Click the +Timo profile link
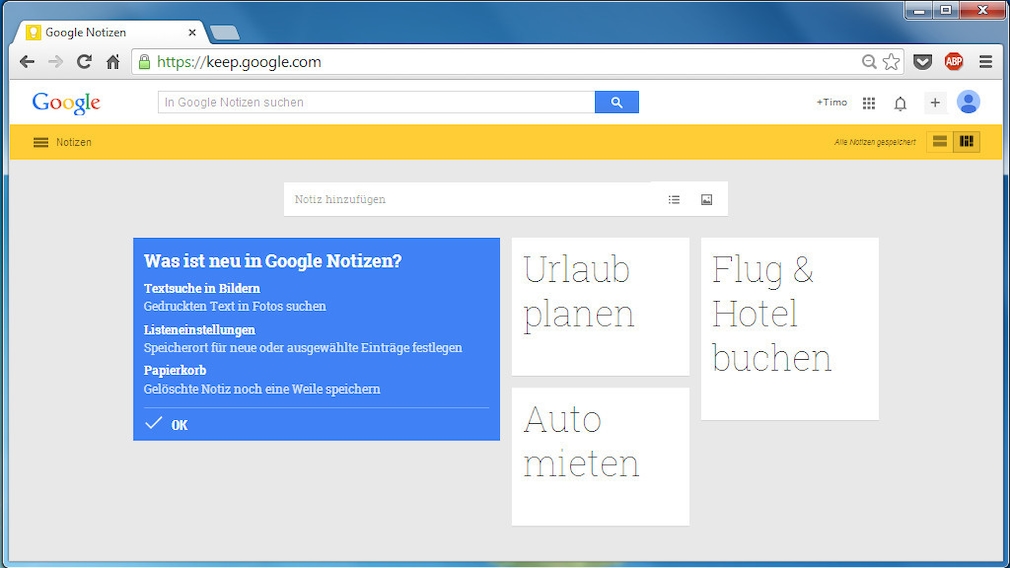This screenshot has height=568, width=1010. 832,102
